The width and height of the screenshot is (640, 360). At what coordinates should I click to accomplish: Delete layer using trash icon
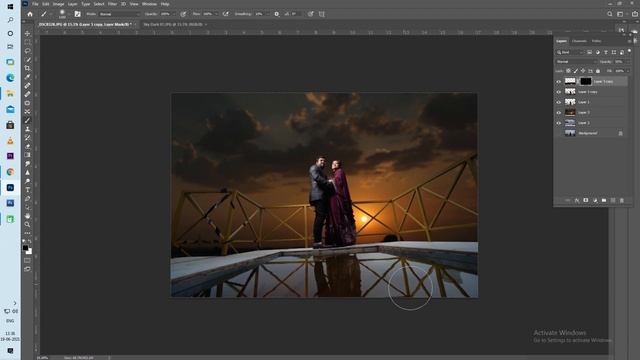pyautogui.click(x=622, y=200)
